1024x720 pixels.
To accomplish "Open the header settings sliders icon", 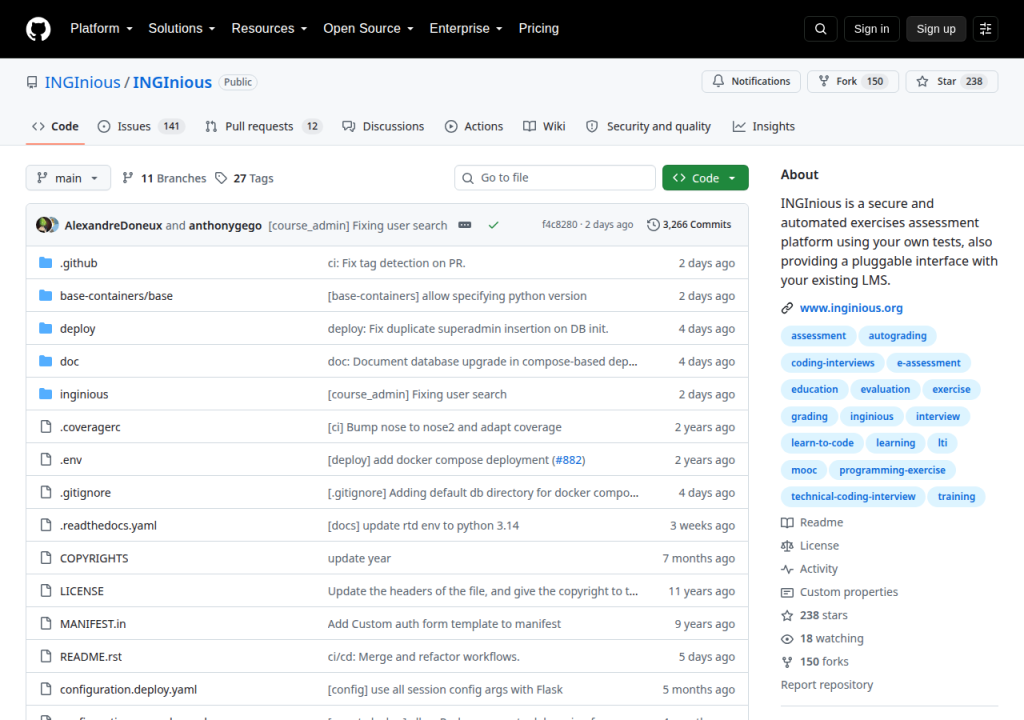I will tap(985, 29).
